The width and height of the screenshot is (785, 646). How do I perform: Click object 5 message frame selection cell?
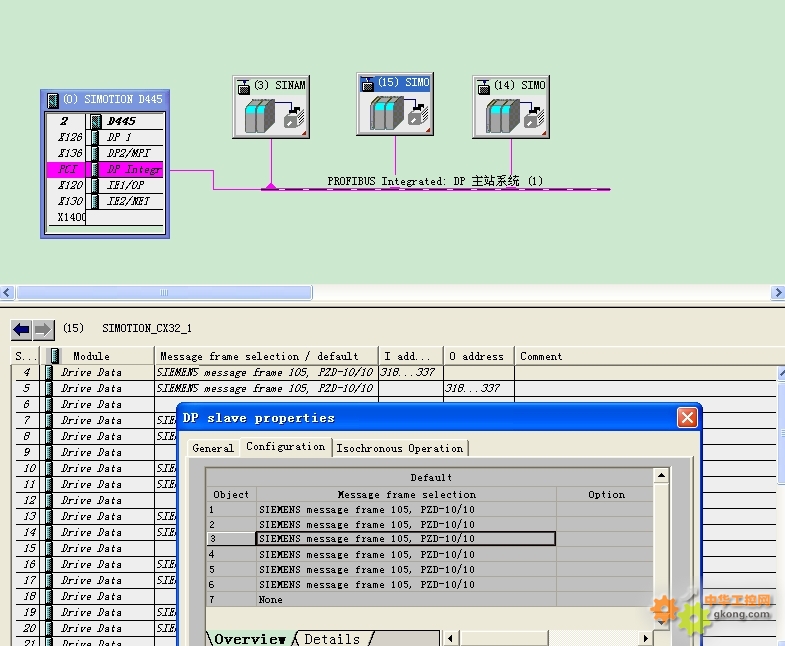click(x=406, y=569)
